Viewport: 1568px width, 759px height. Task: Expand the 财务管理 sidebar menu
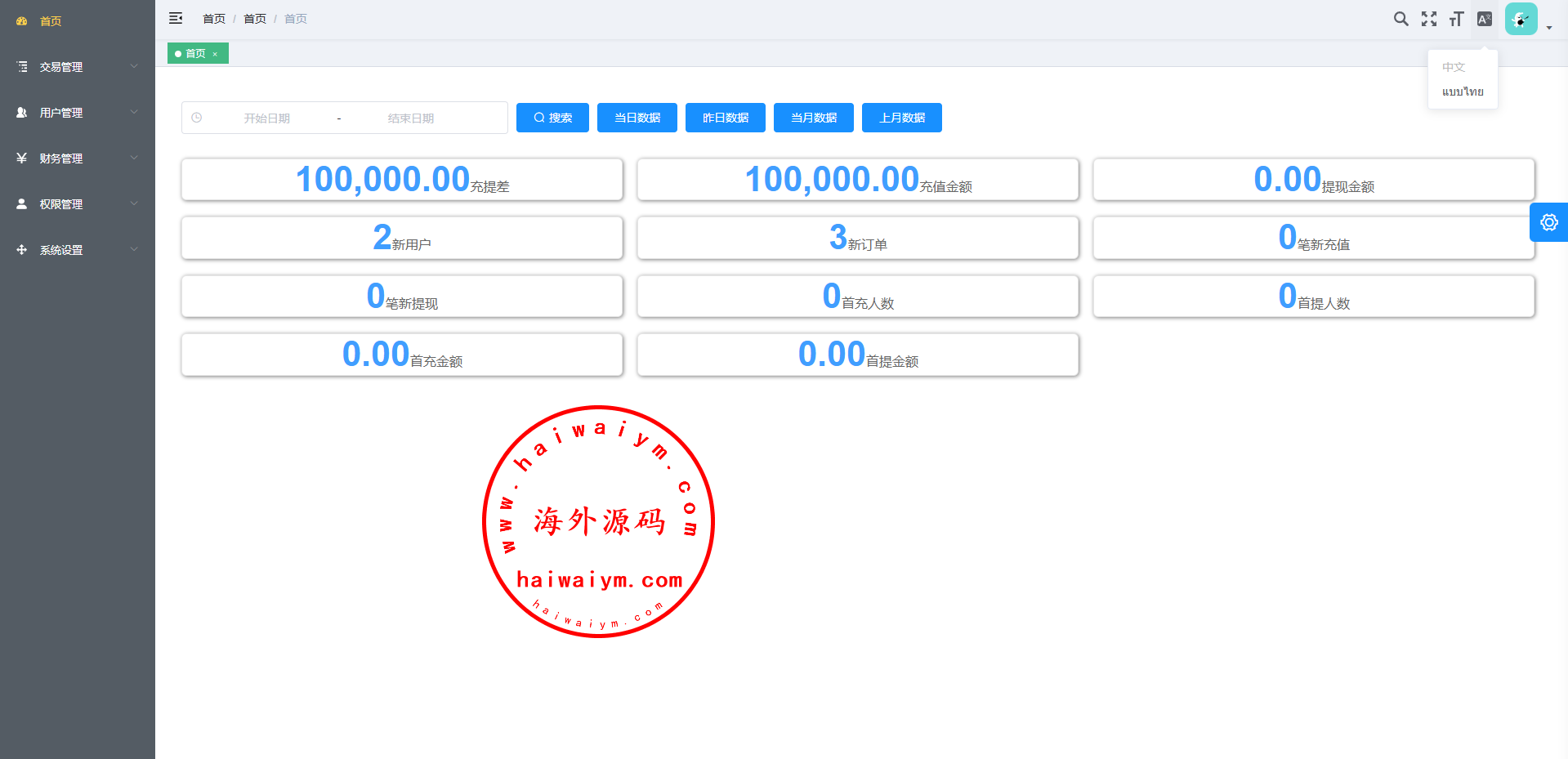[77, 158]
